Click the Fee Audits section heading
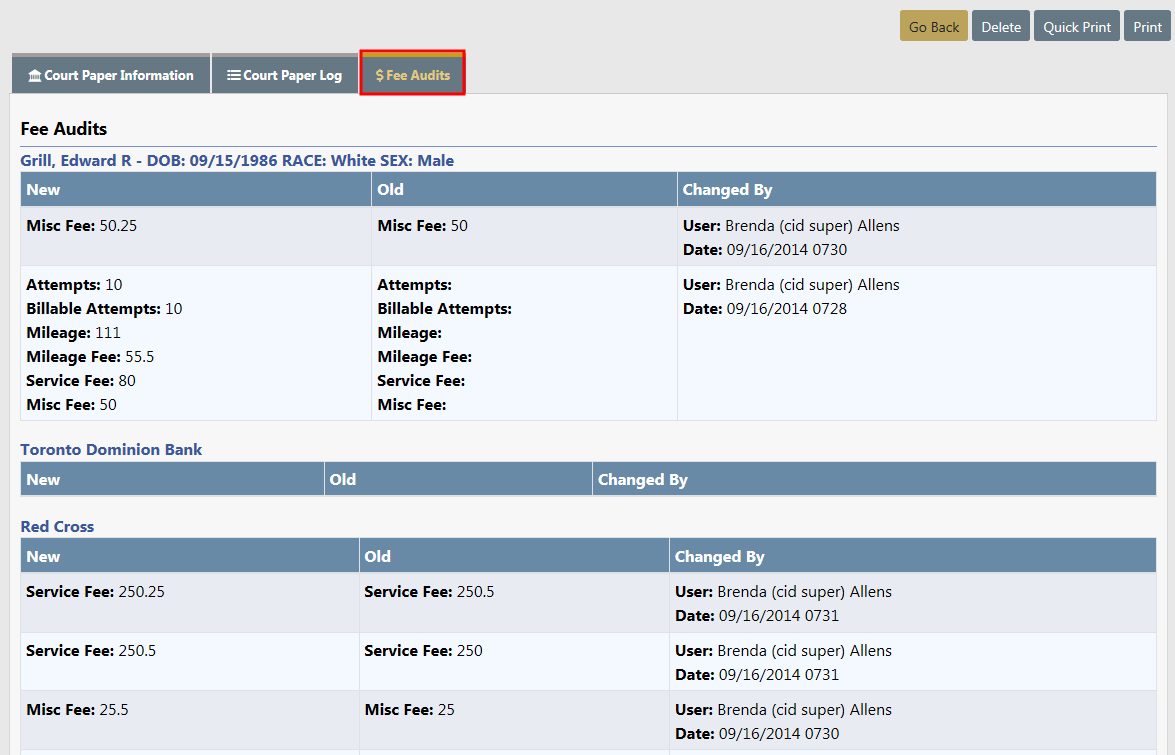Viewport: 1175px width, 755px height. 64,129
